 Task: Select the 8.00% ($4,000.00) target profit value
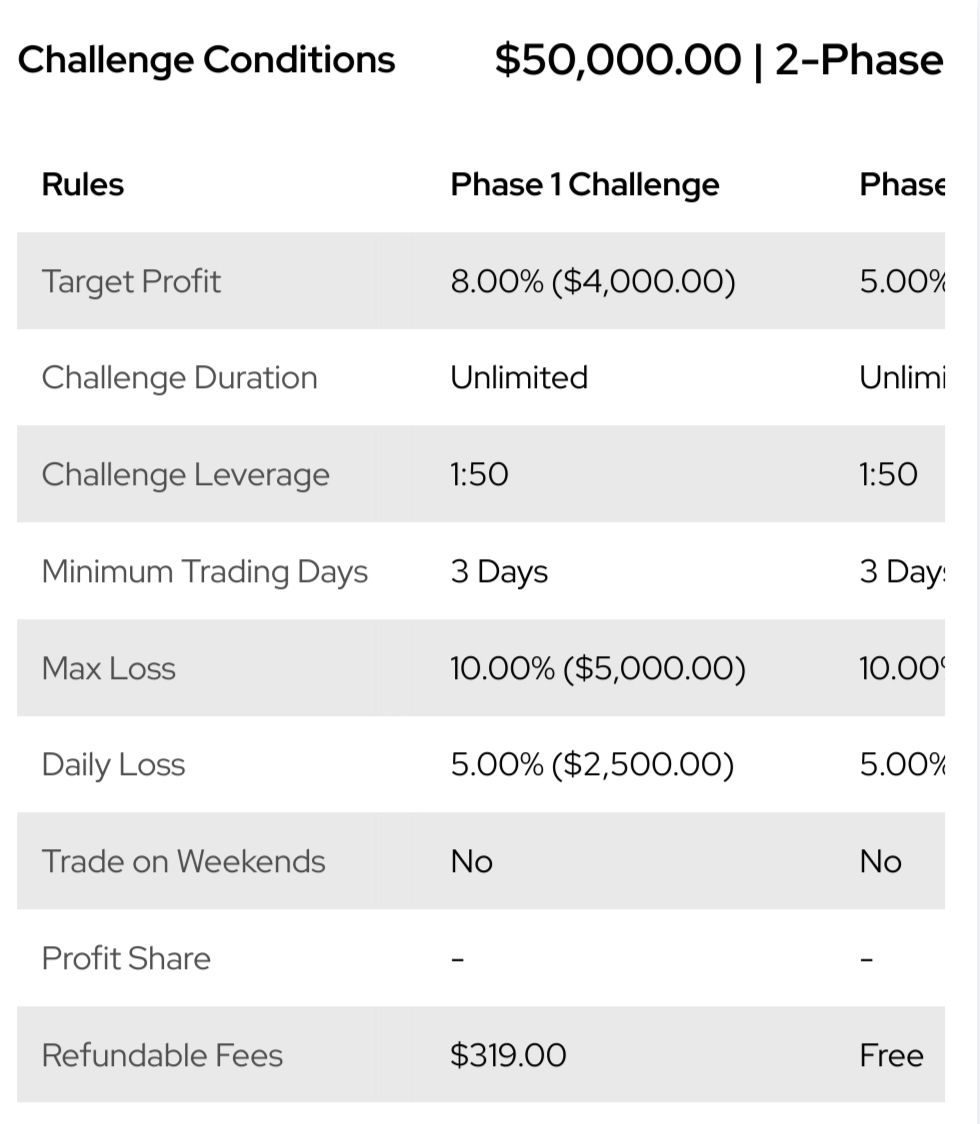pos(592,281)
